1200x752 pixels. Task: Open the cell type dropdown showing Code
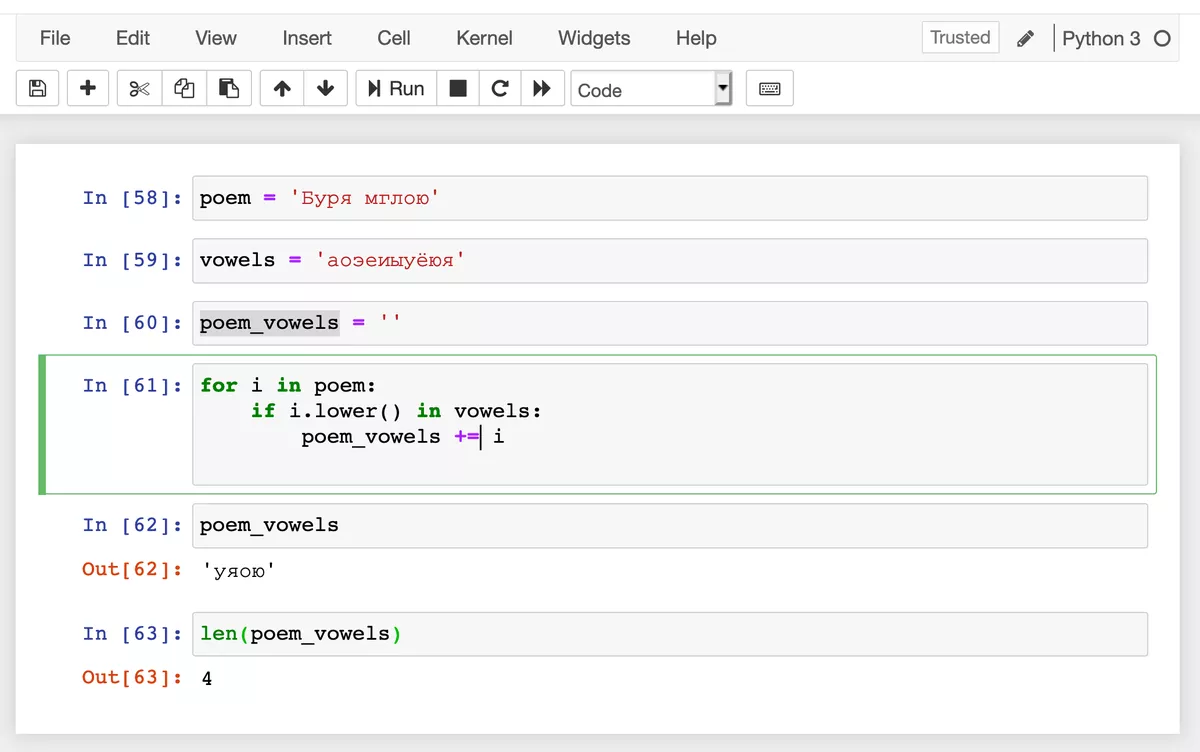[652, 89]
